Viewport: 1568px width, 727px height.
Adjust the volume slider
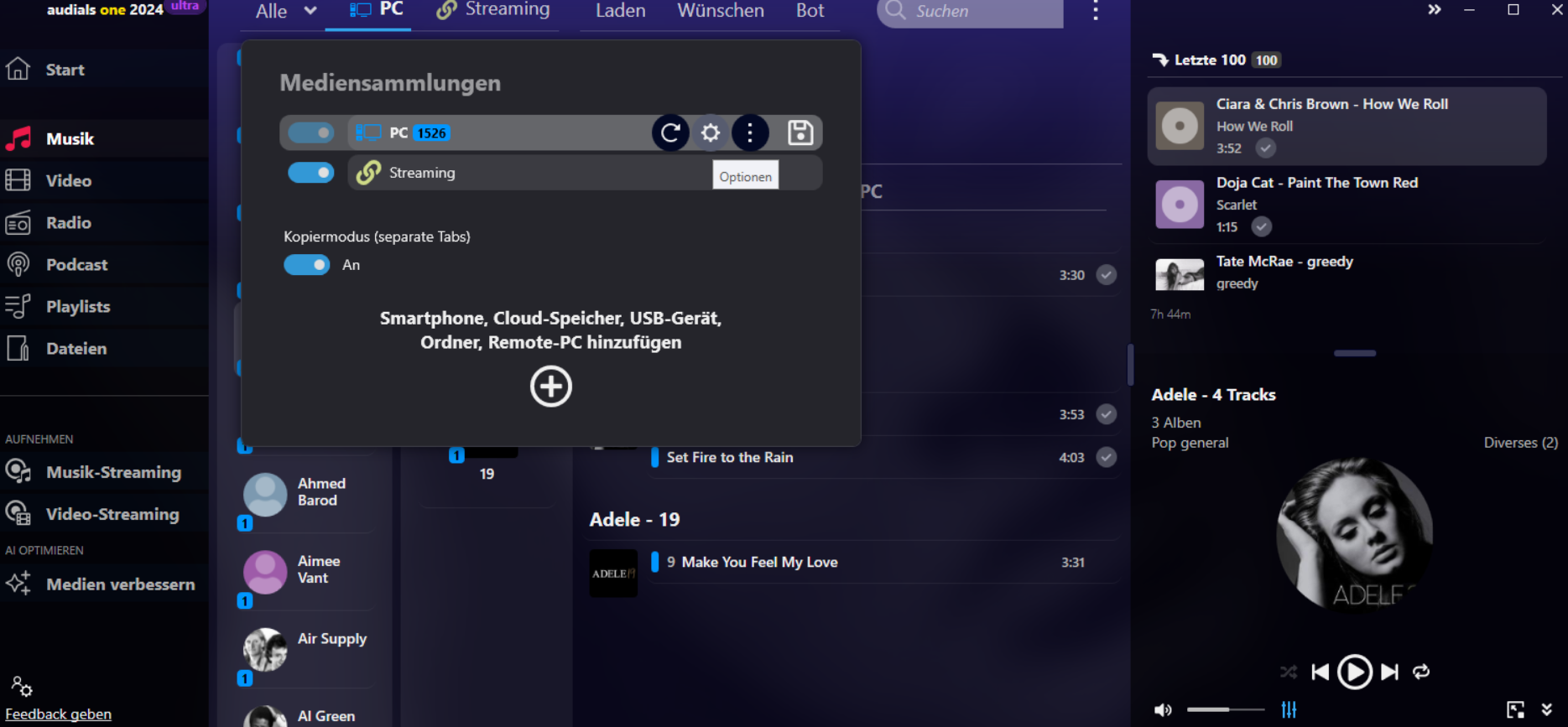(x=1225, y=709)
